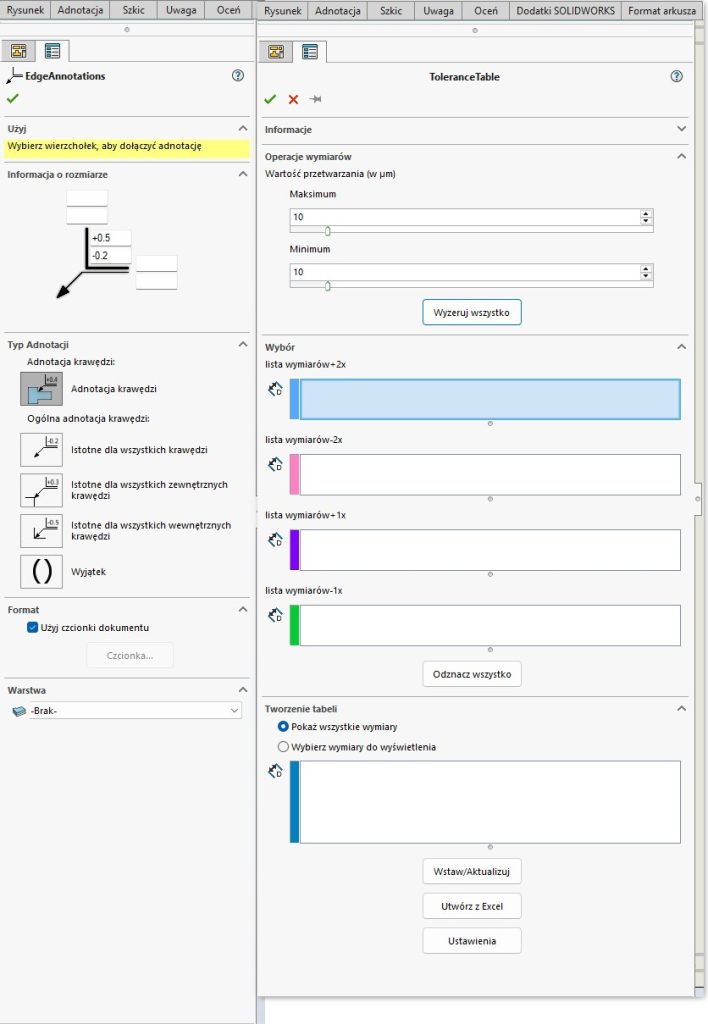
Task: Expand the Informacje section
Action: click(x=682, y=129)
